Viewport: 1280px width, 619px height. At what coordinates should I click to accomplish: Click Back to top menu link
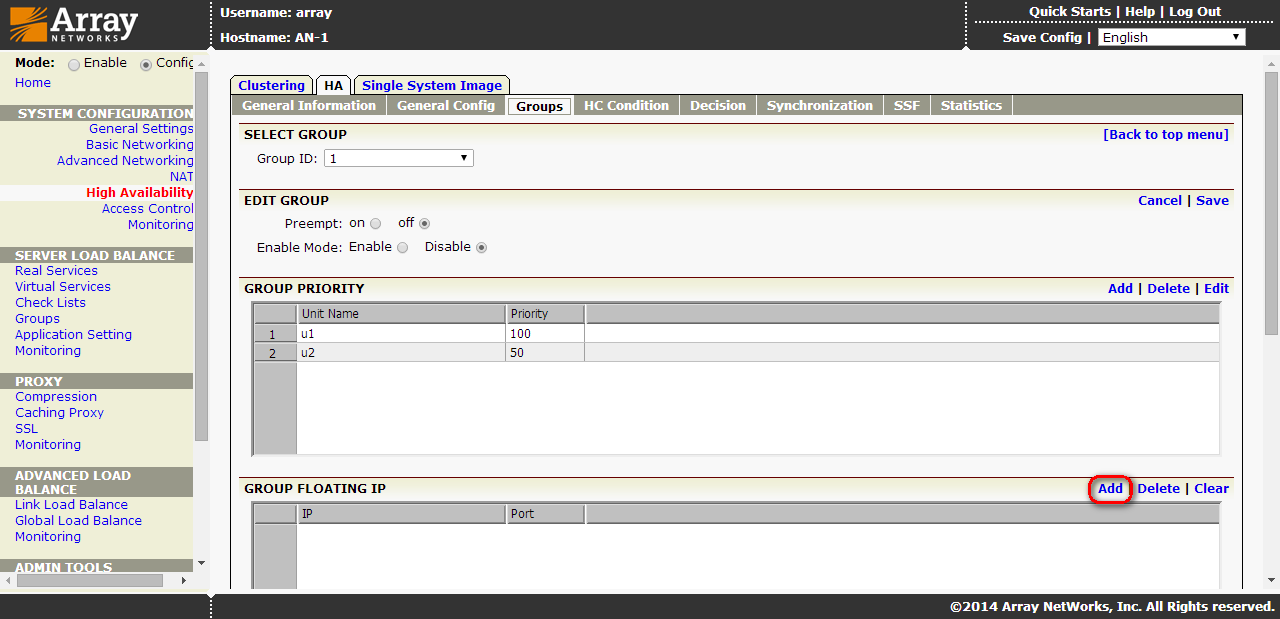pos(1165,134)
